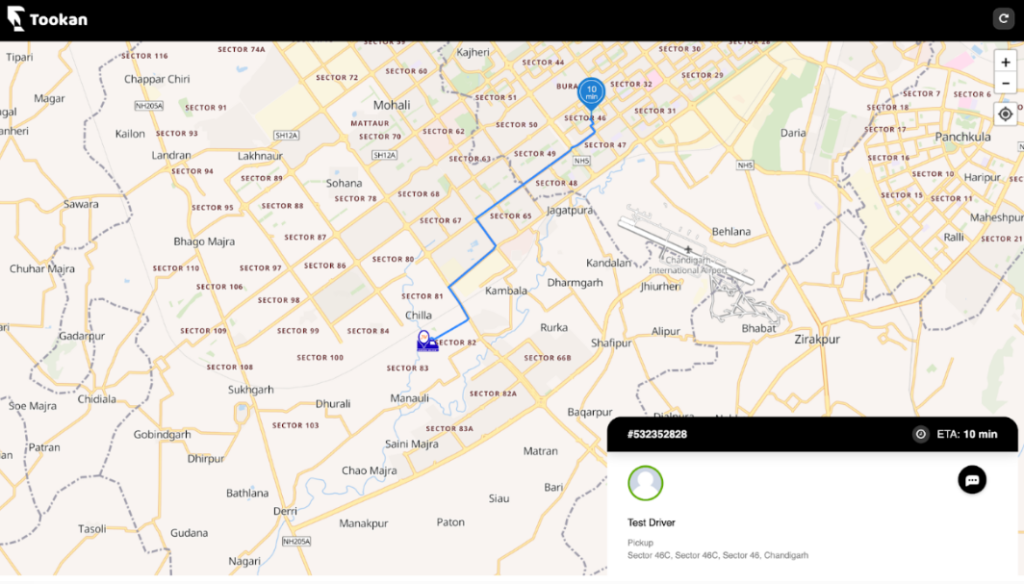
Task: Click the Zirakpur label on map
Action: [x=817, y=339]
